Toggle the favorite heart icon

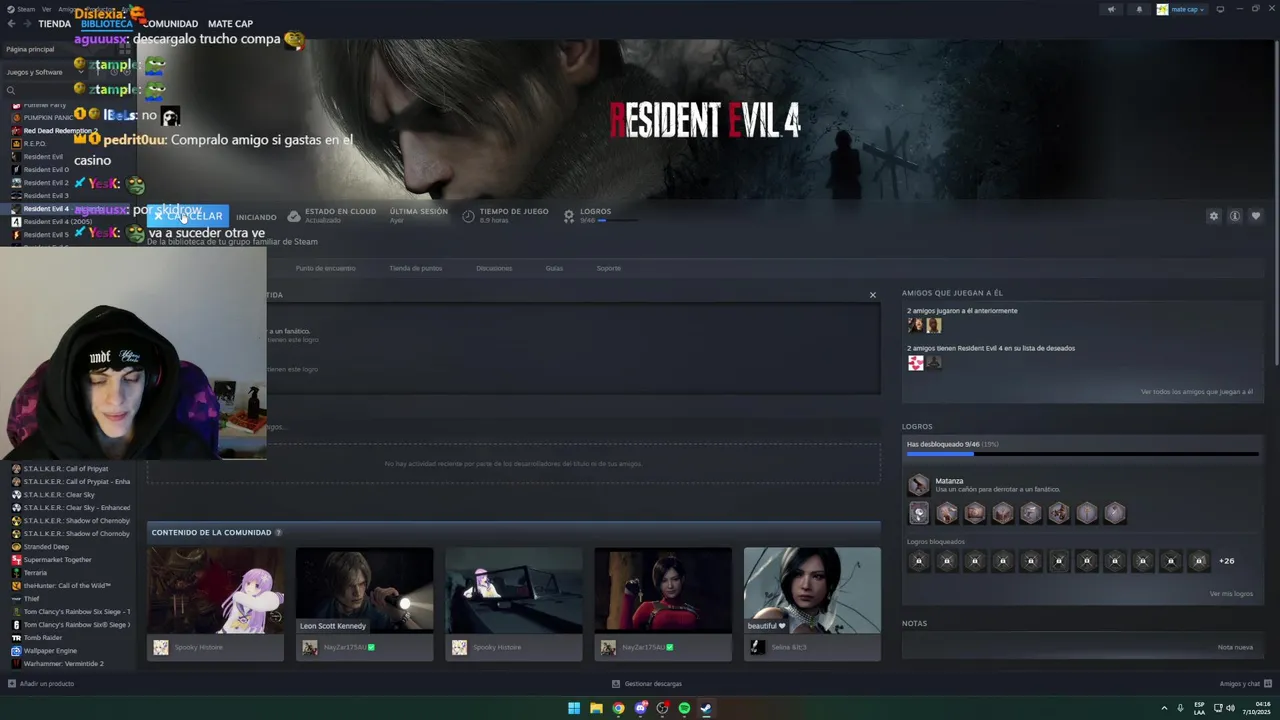[x=1256, y=216]
